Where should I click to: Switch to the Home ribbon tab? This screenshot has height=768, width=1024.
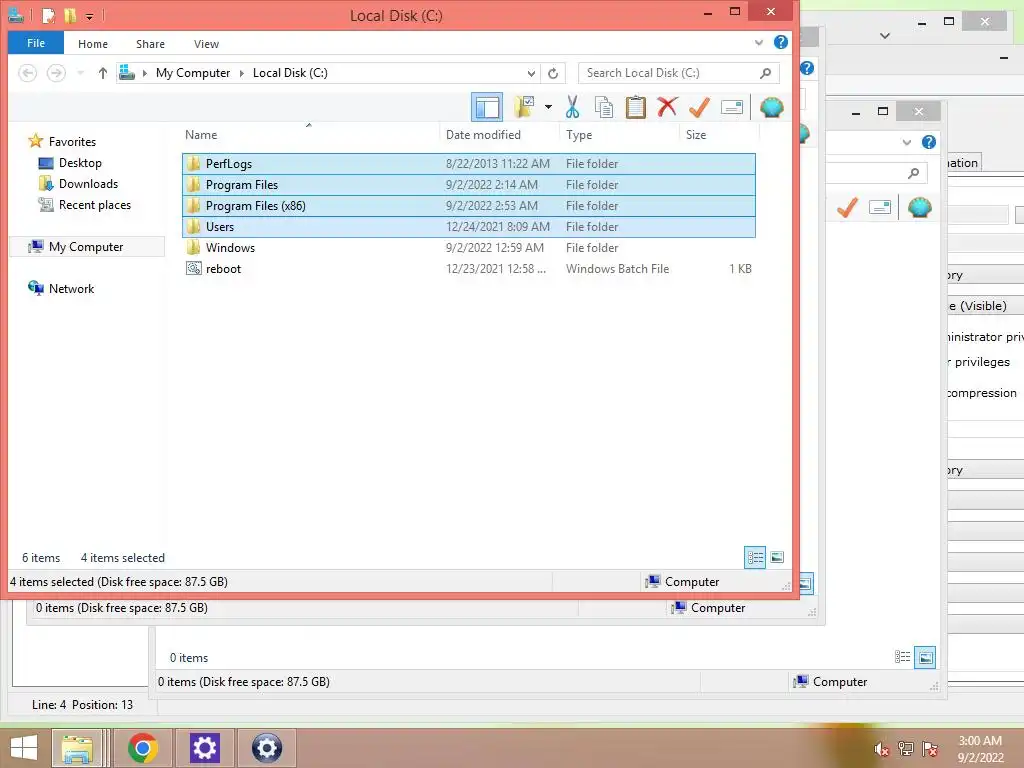coord(93,44)
